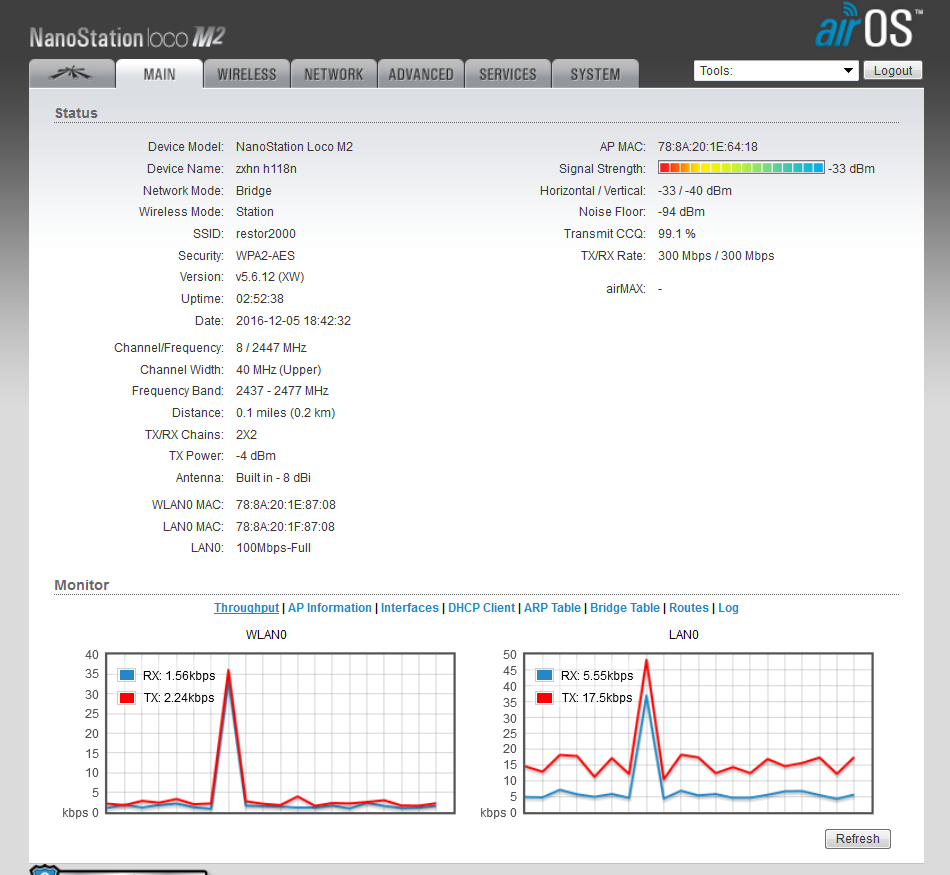This screenshot has width=950, height=875.
Task: Click the channel value 8 / 2447 MHz
Action: (271, 348)
